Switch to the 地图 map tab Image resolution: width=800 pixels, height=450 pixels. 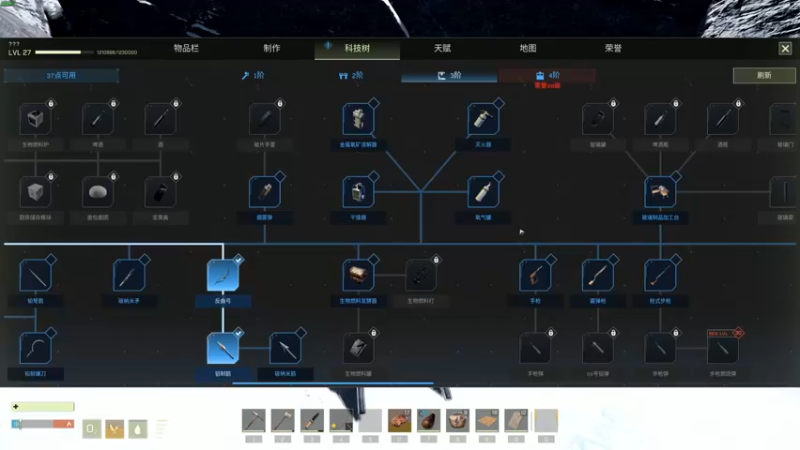click(528, 48)
